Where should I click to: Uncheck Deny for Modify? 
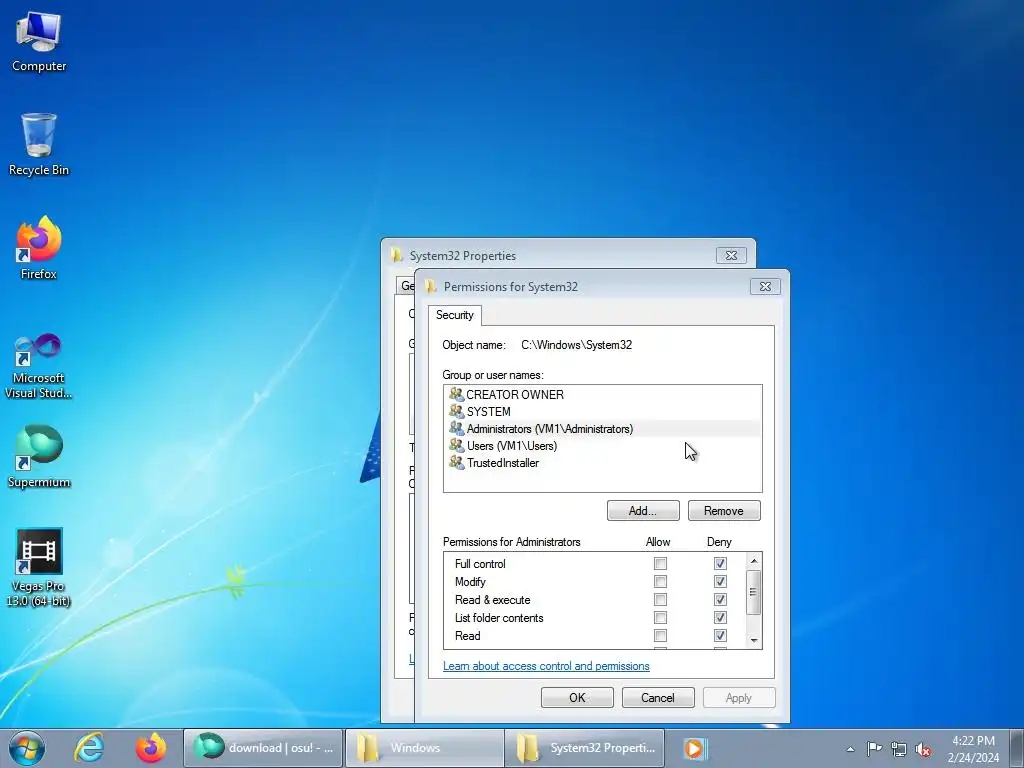(720, 581)
